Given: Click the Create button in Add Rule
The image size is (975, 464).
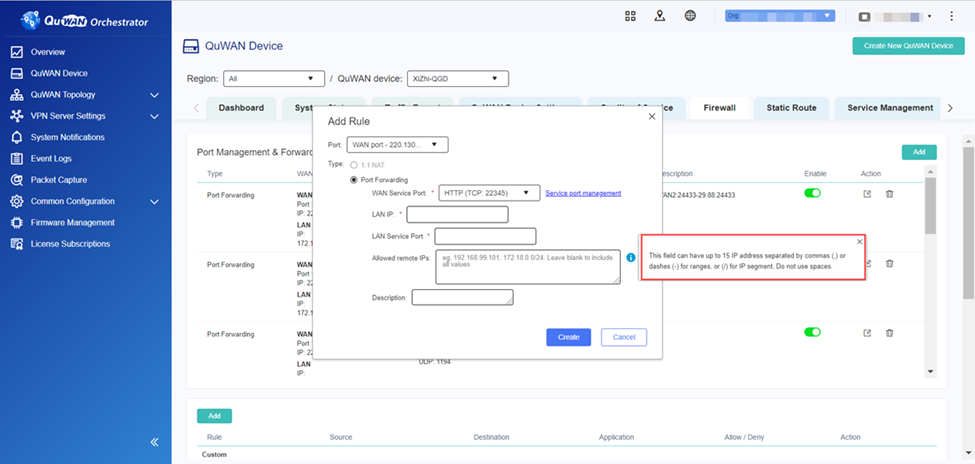Looking at the screenshot, I should pos(568,337).
